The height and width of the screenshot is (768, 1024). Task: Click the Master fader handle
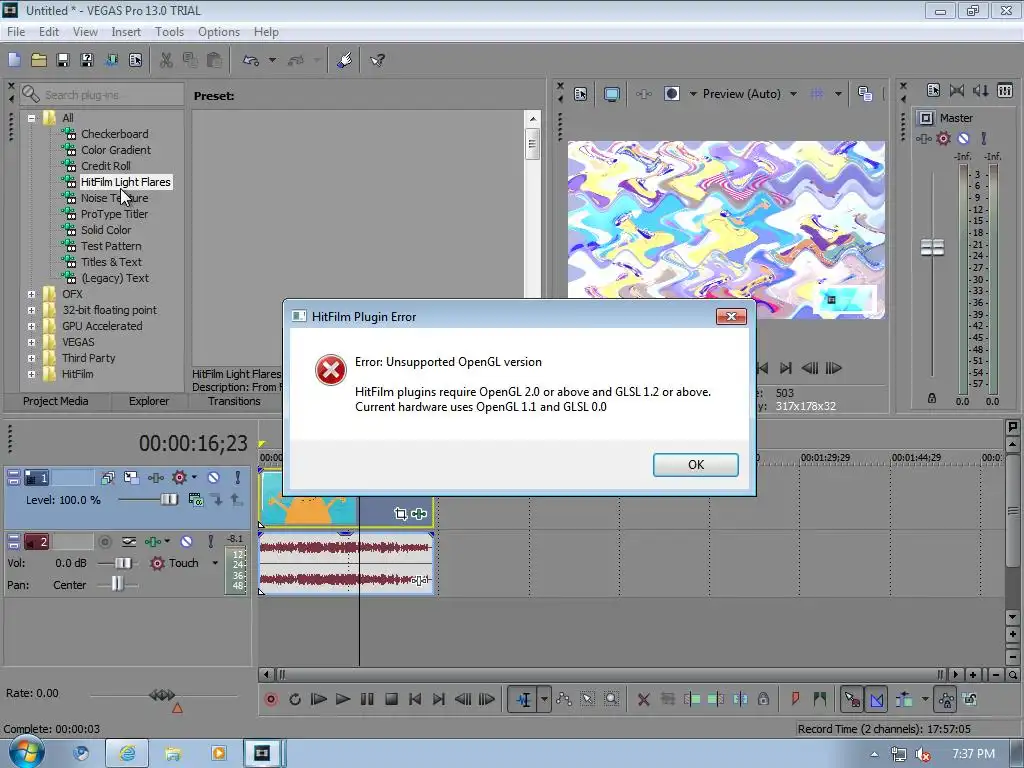[932, 248]
